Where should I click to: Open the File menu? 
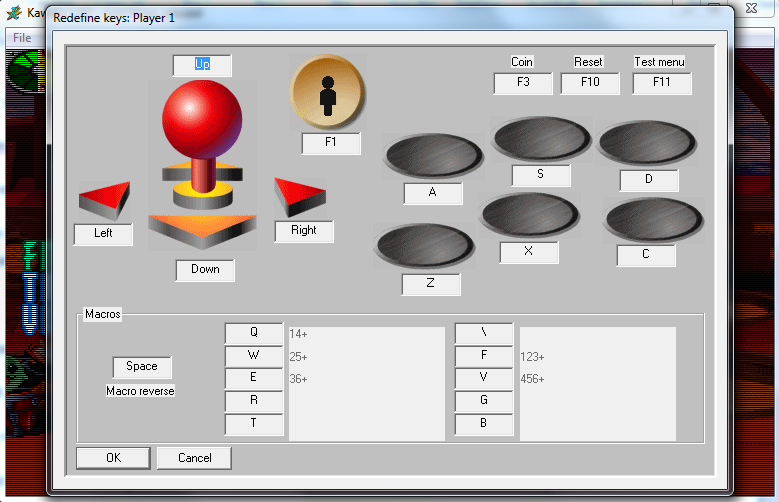pos(22,37)
